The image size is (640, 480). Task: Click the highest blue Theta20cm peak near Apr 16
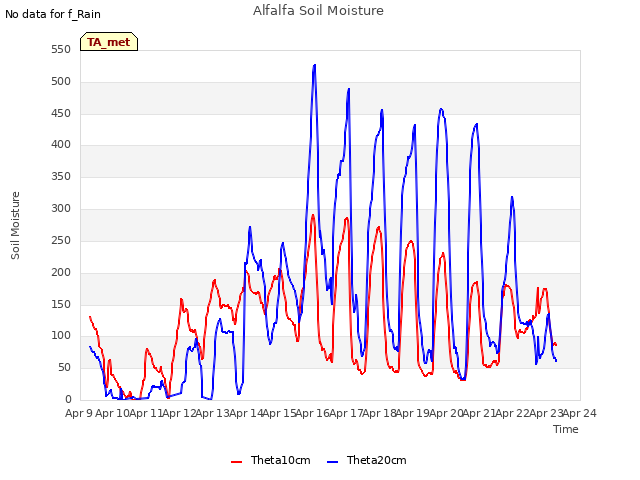click(314, 65)
